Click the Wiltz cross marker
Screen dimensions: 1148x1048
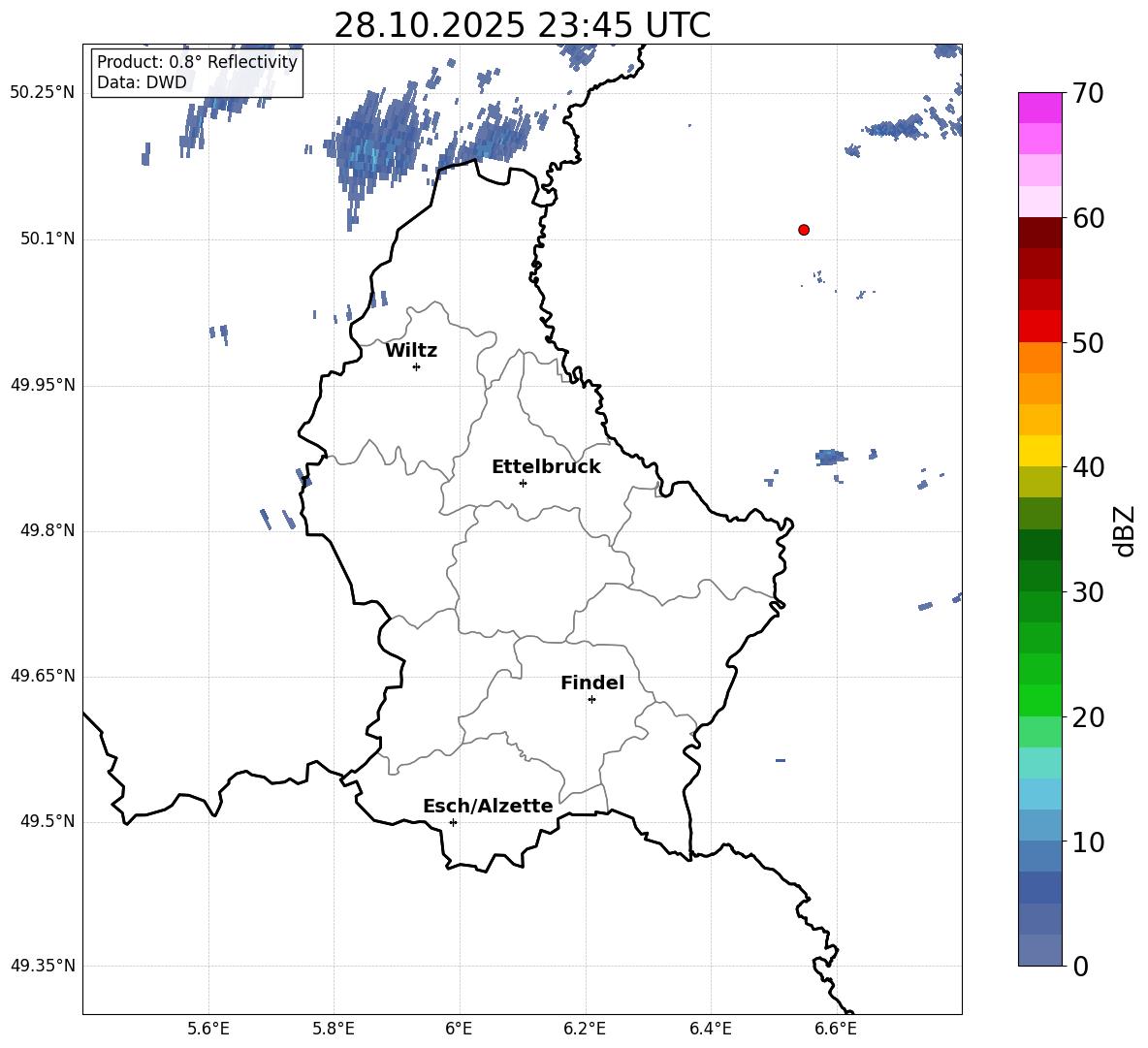(x=417, y=366)
